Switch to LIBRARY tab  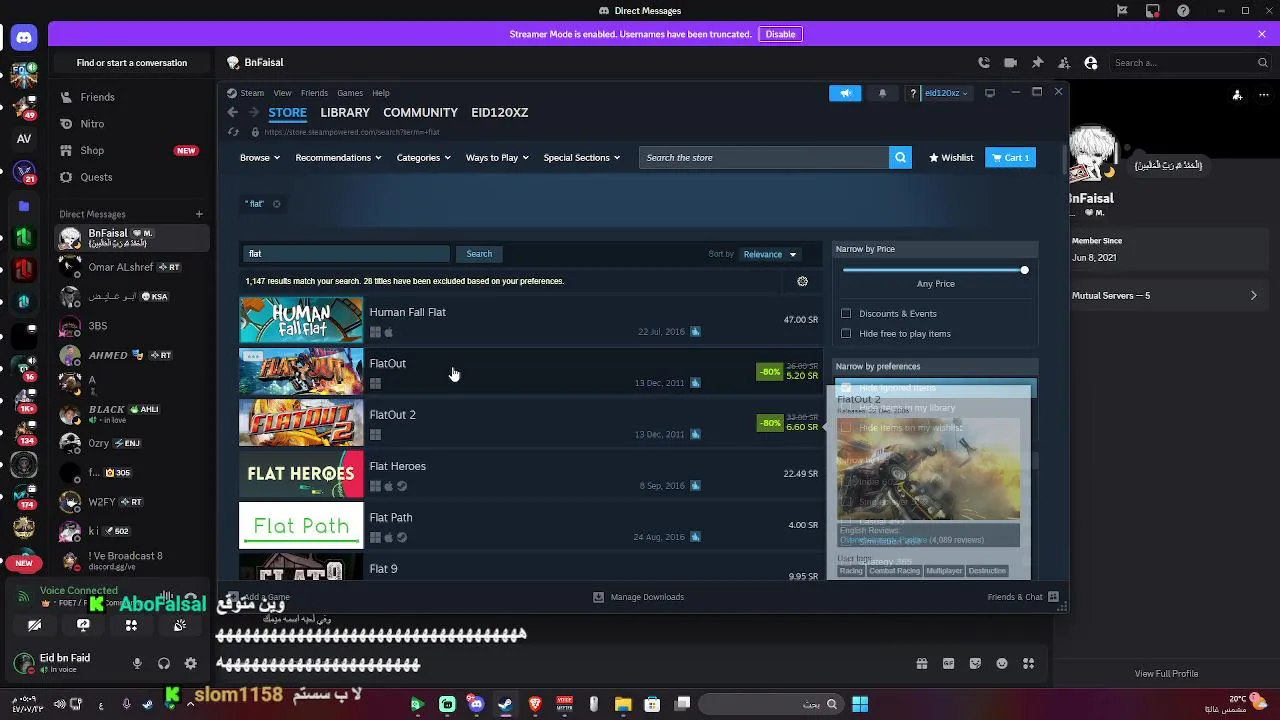coord(345,113)
